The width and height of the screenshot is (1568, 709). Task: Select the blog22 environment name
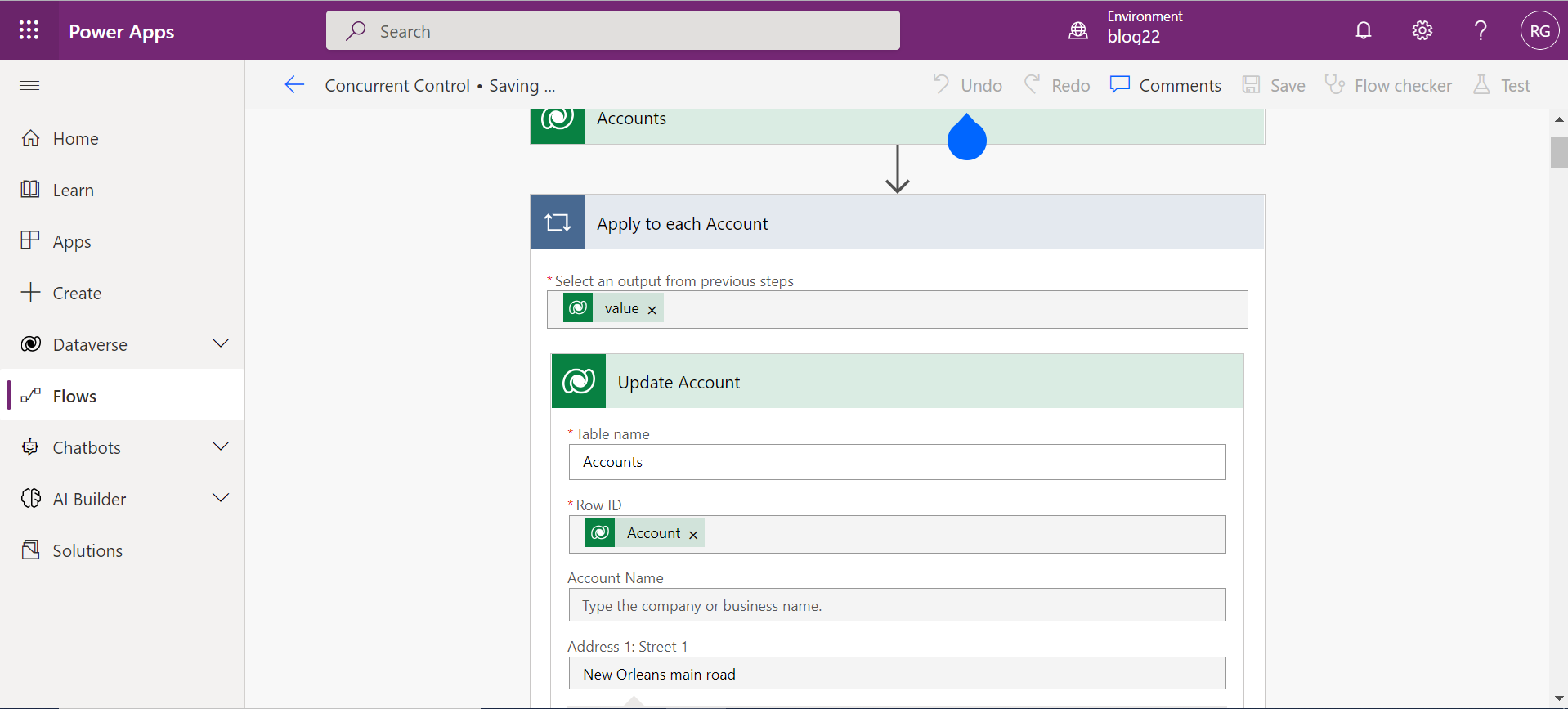1133,37
